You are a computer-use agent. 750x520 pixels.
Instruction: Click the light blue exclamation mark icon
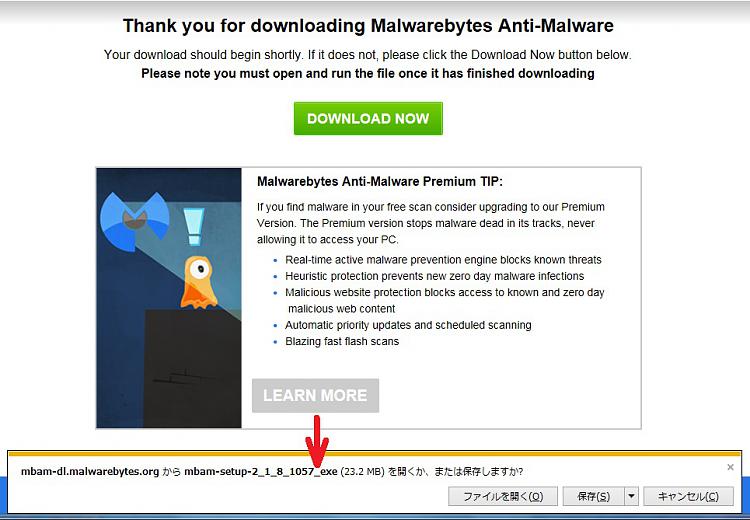click(x=194, y=226)
